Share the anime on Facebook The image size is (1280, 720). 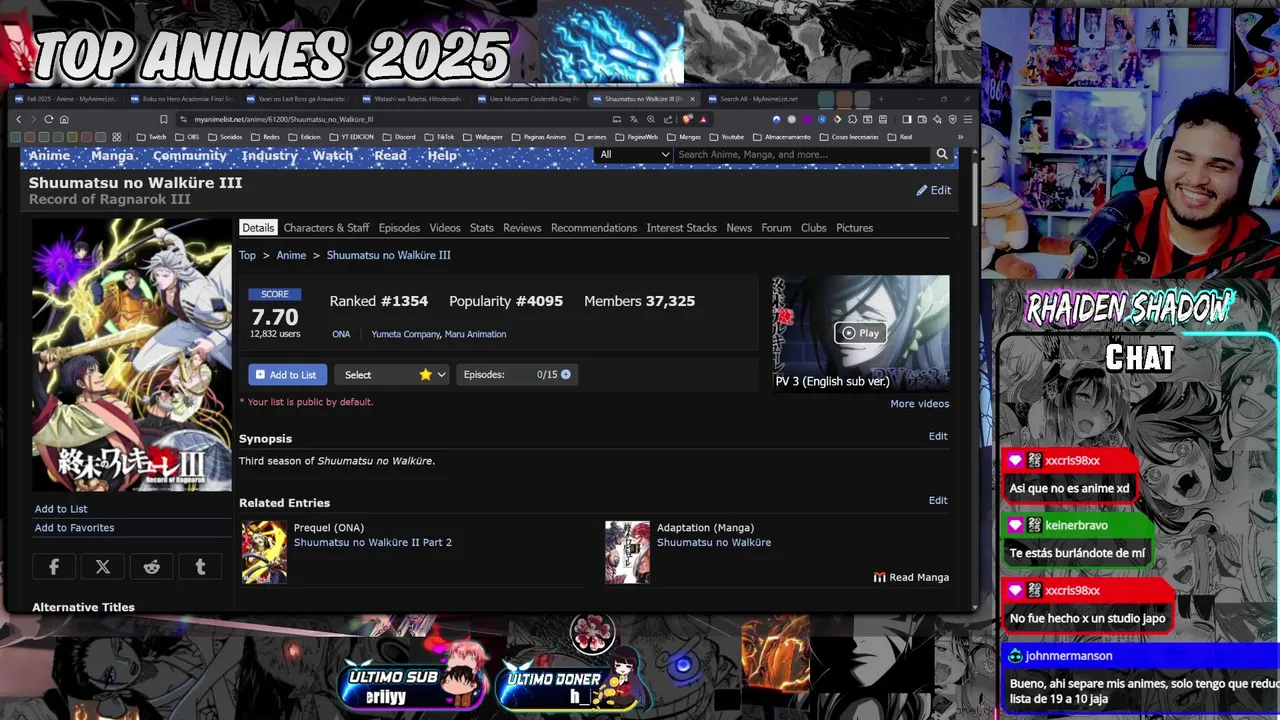[x=54, y=567]
